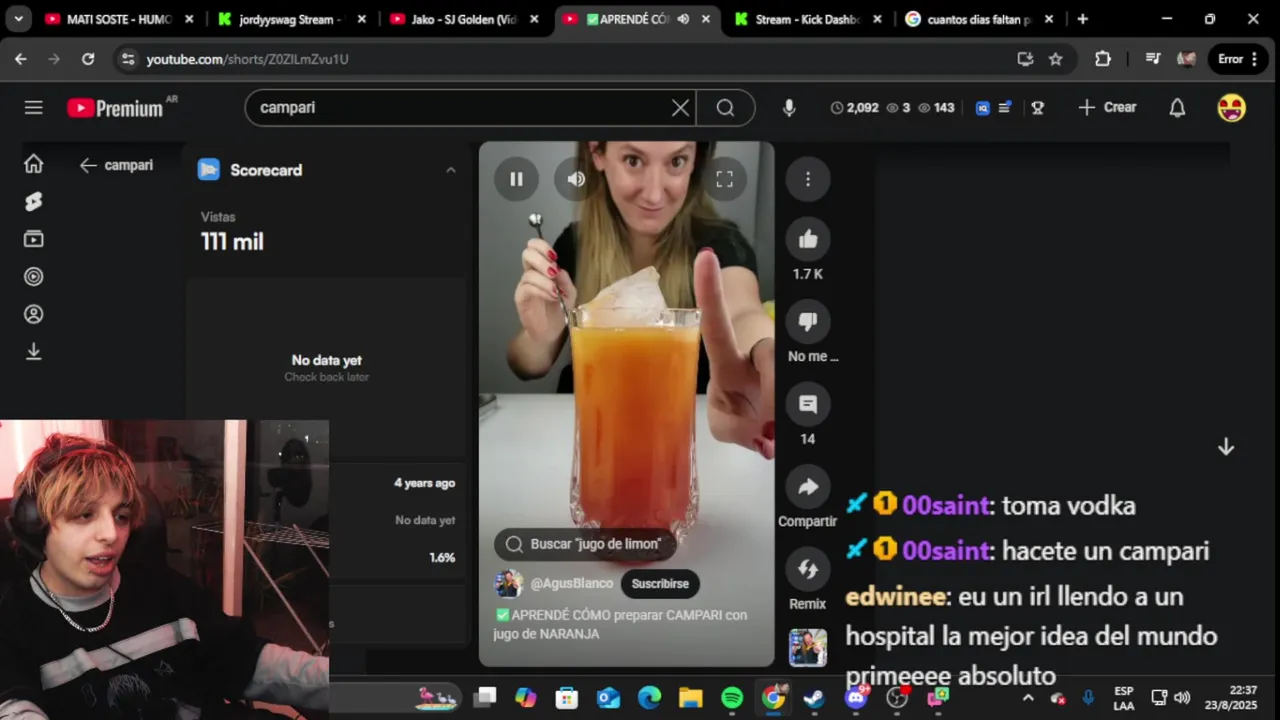The height and width of the screenshot is (720, 1280).
Task: Open Downloads icon in YouTube sidebar
Action: click(34, 352)
